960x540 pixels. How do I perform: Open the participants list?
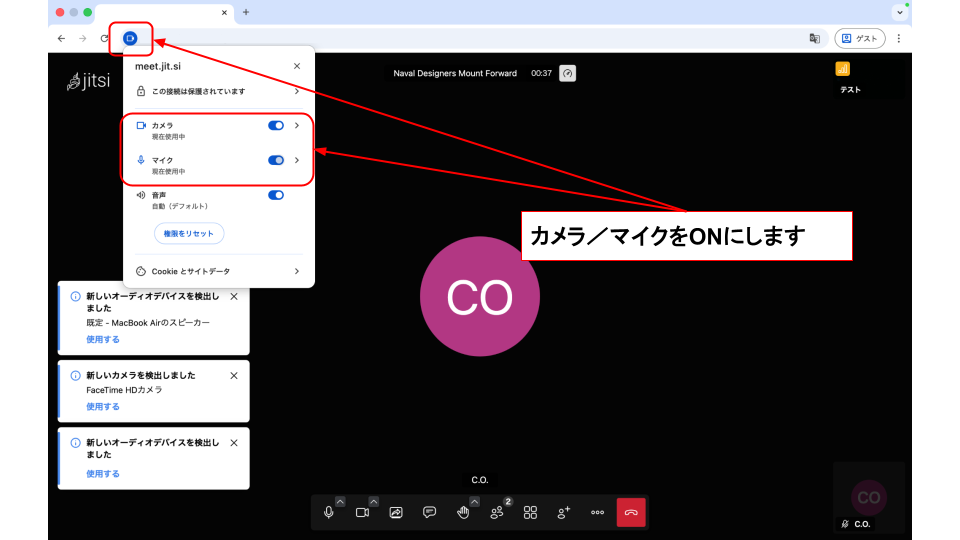point(497,512)
